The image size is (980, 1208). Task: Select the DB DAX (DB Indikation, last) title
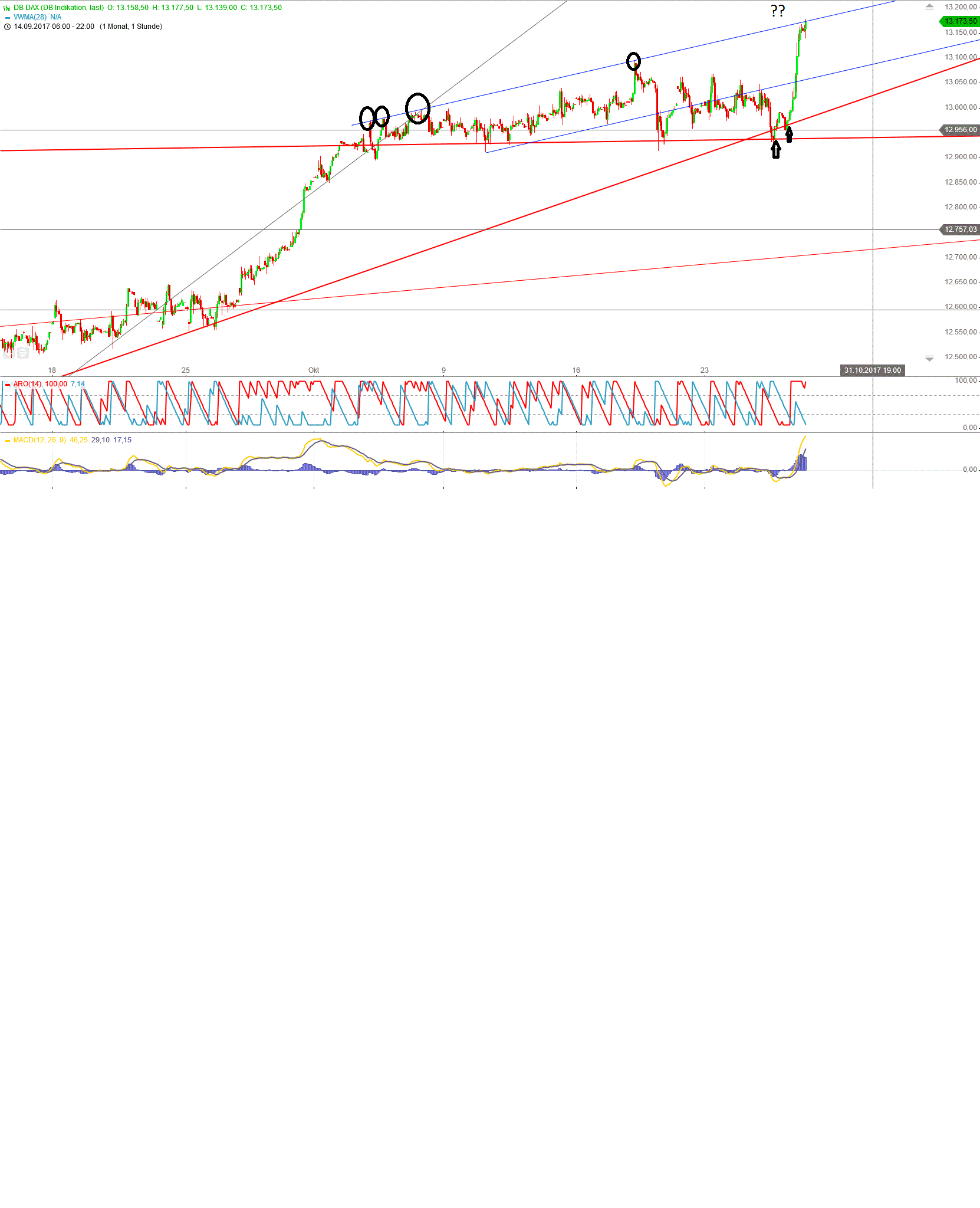(59, 8)
